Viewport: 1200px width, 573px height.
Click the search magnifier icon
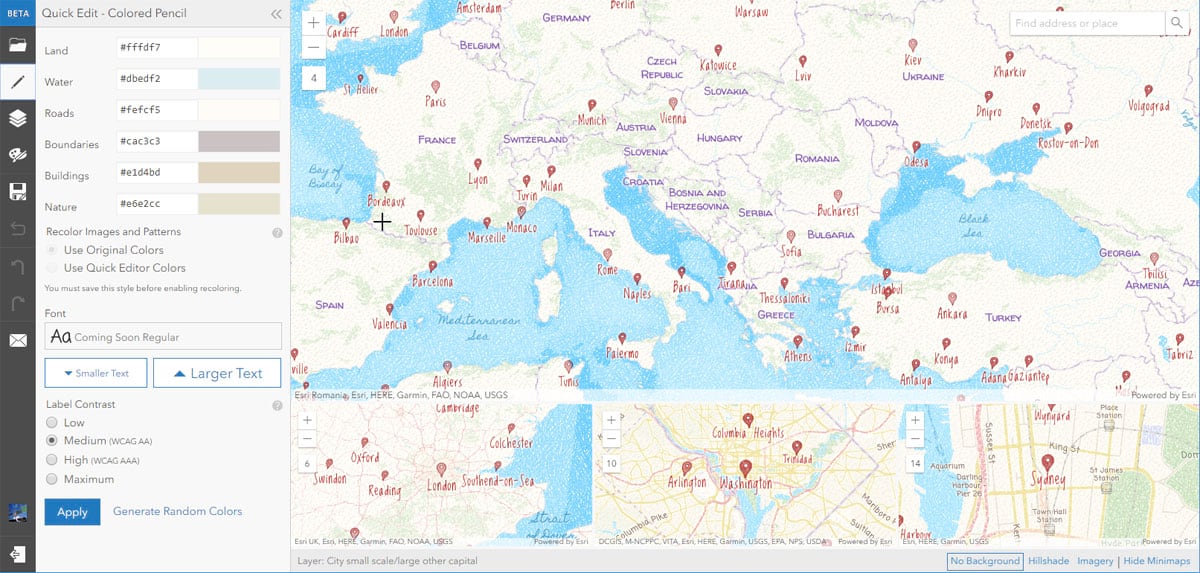[x=1176, y=23]
